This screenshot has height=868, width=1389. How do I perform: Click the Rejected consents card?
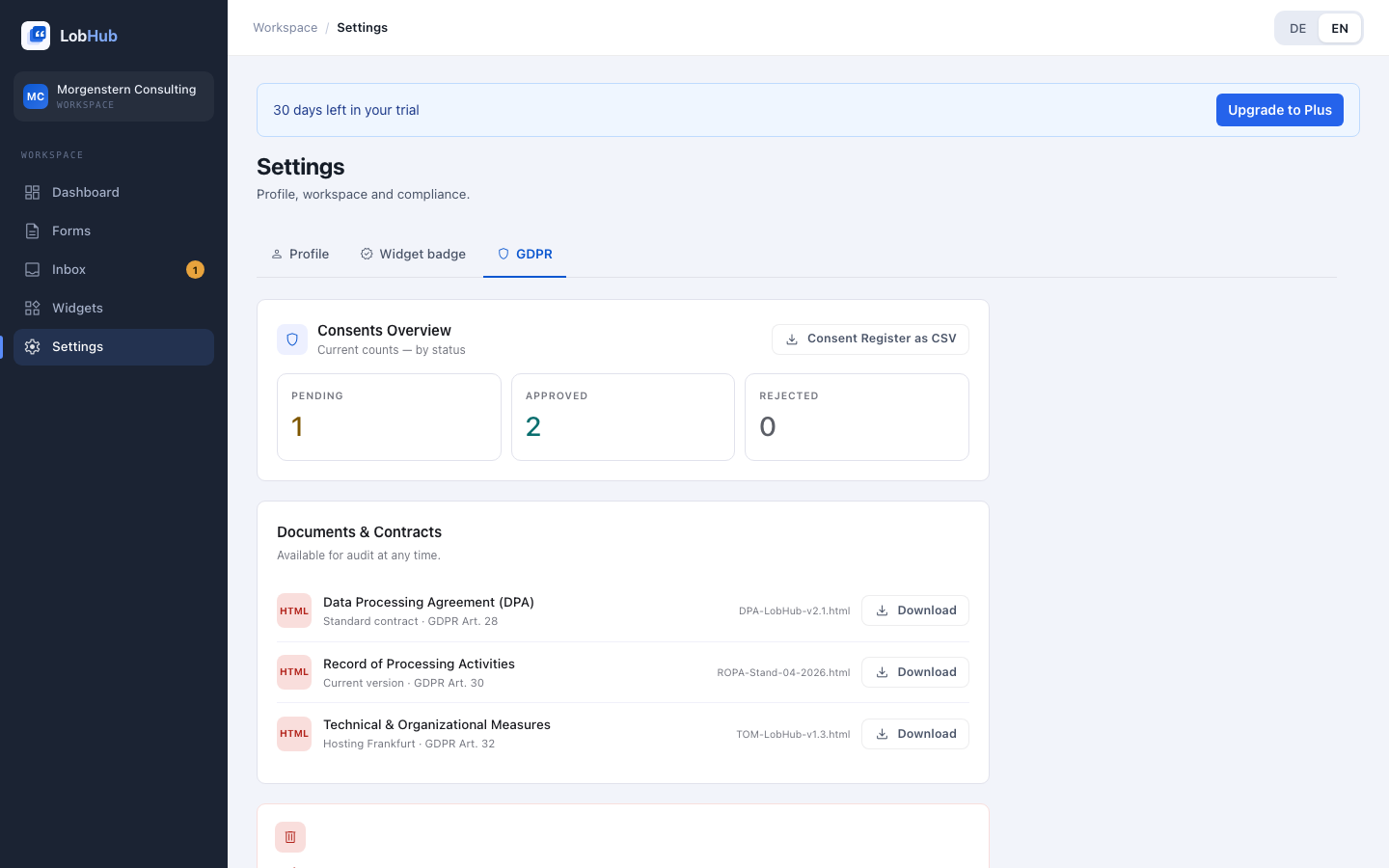857,417
